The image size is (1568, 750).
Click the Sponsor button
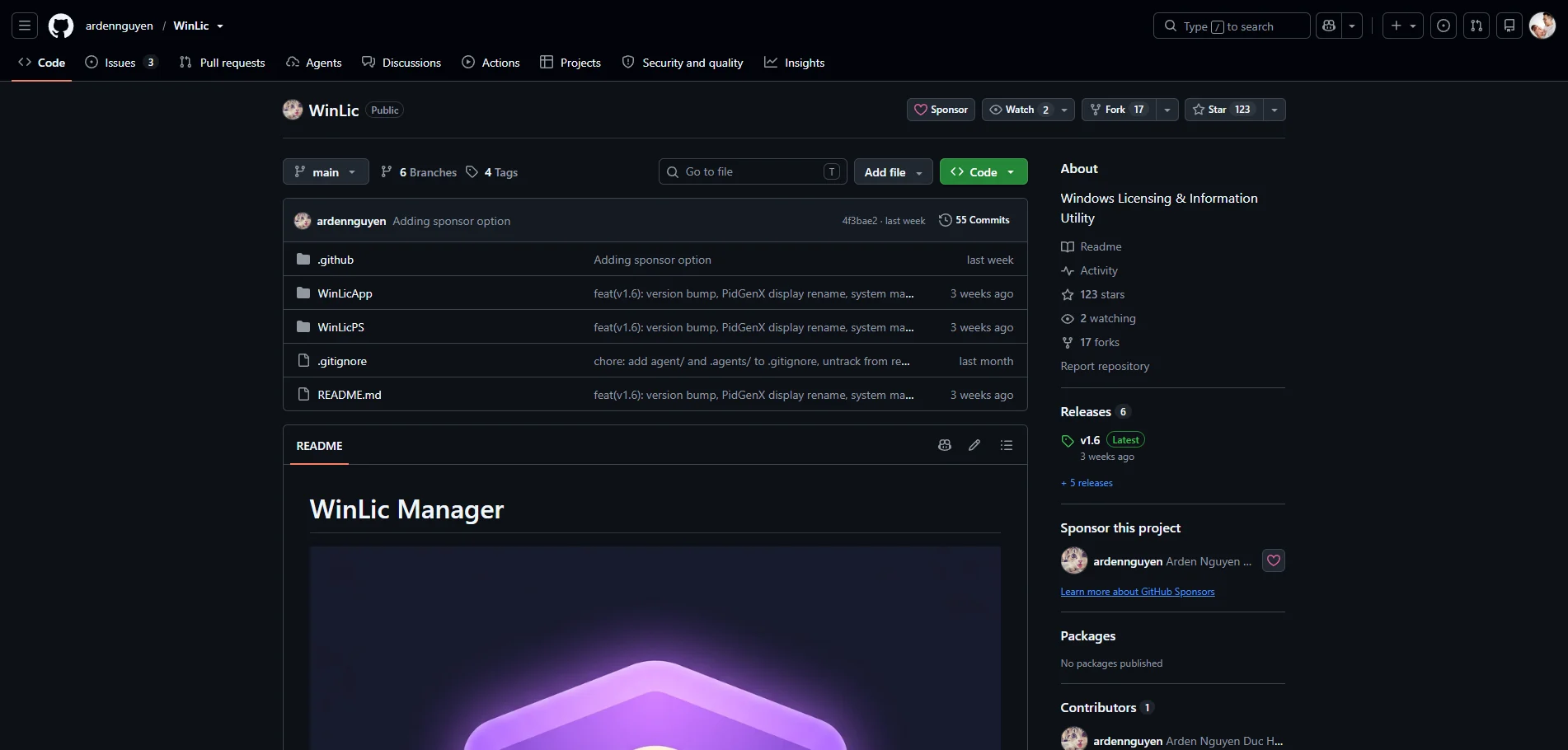click(941, 110)
